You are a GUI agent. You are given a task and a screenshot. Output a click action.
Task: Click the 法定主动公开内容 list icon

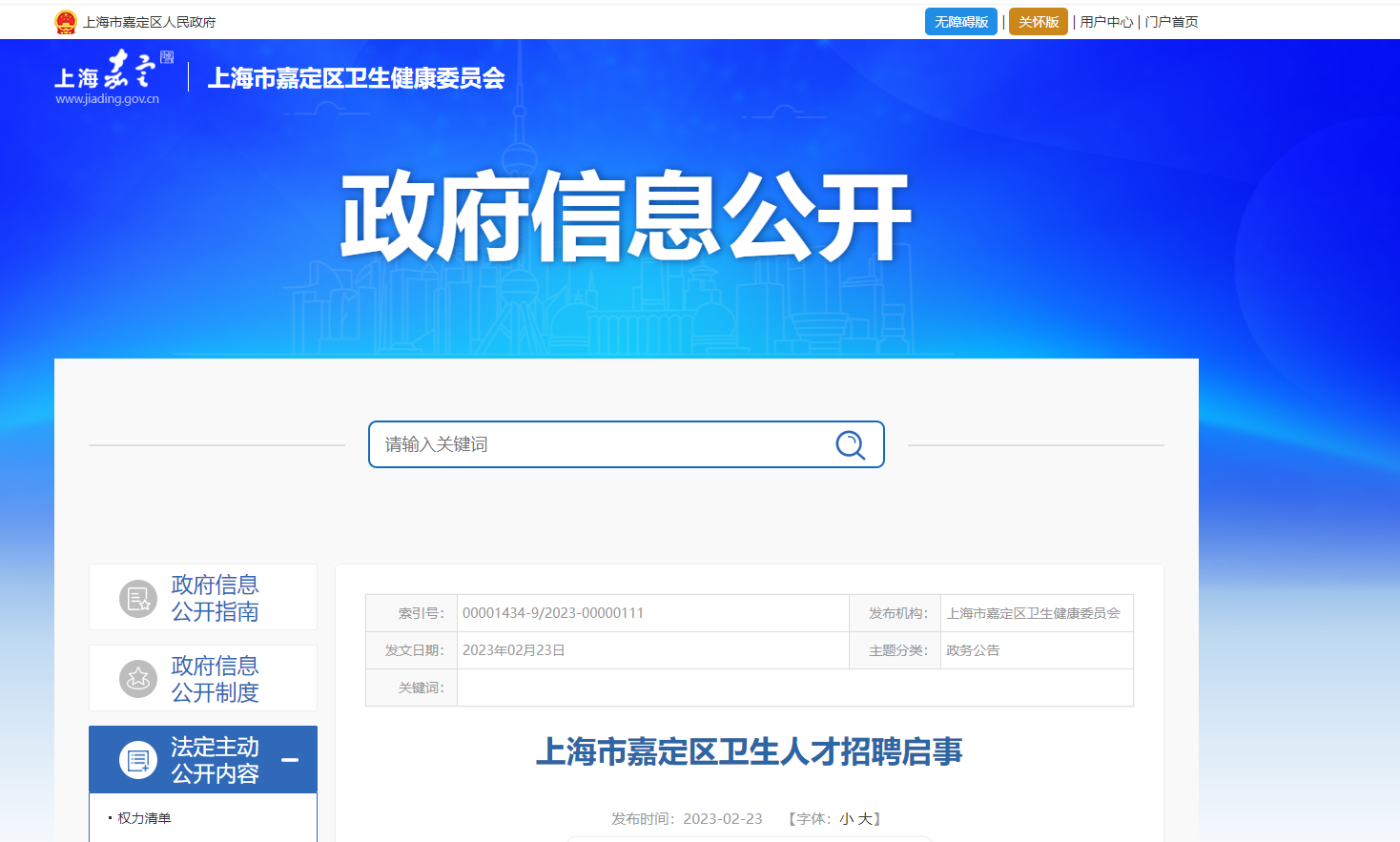(x=138, y=760)
